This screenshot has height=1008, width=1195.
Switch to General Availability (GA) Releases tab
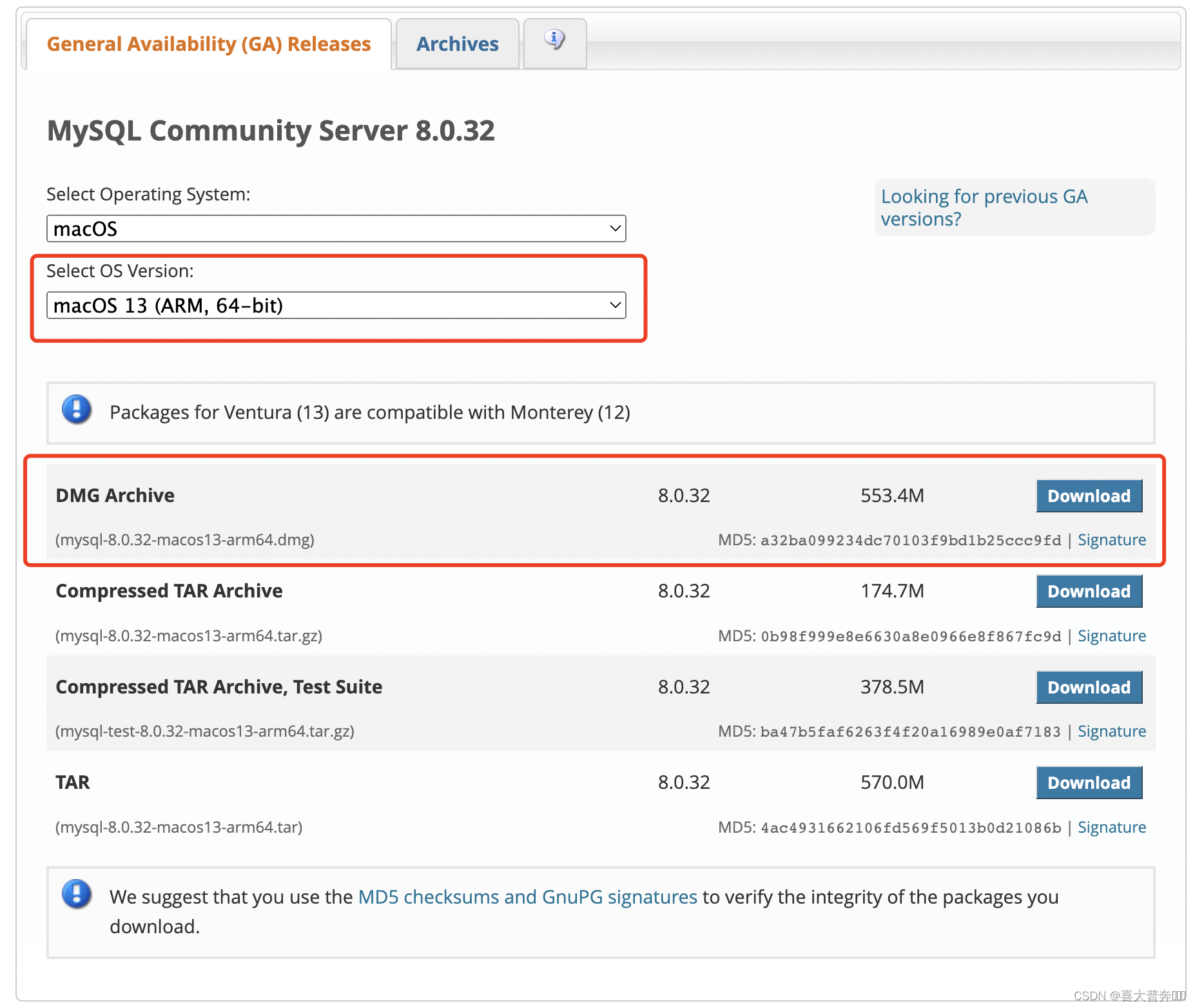pyautogui.click(x=209, y=44)
